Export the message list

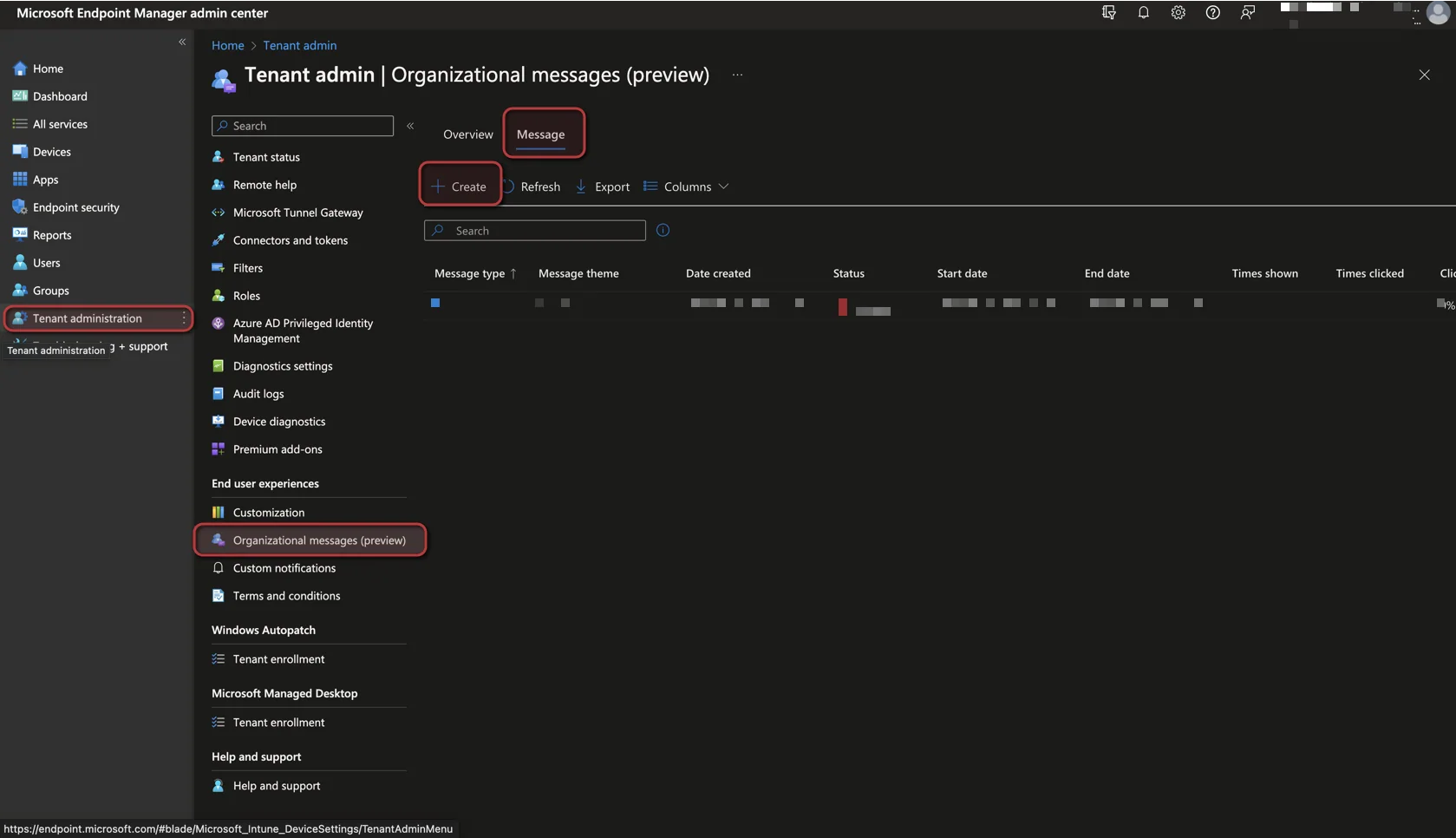[x=603, y=187]
